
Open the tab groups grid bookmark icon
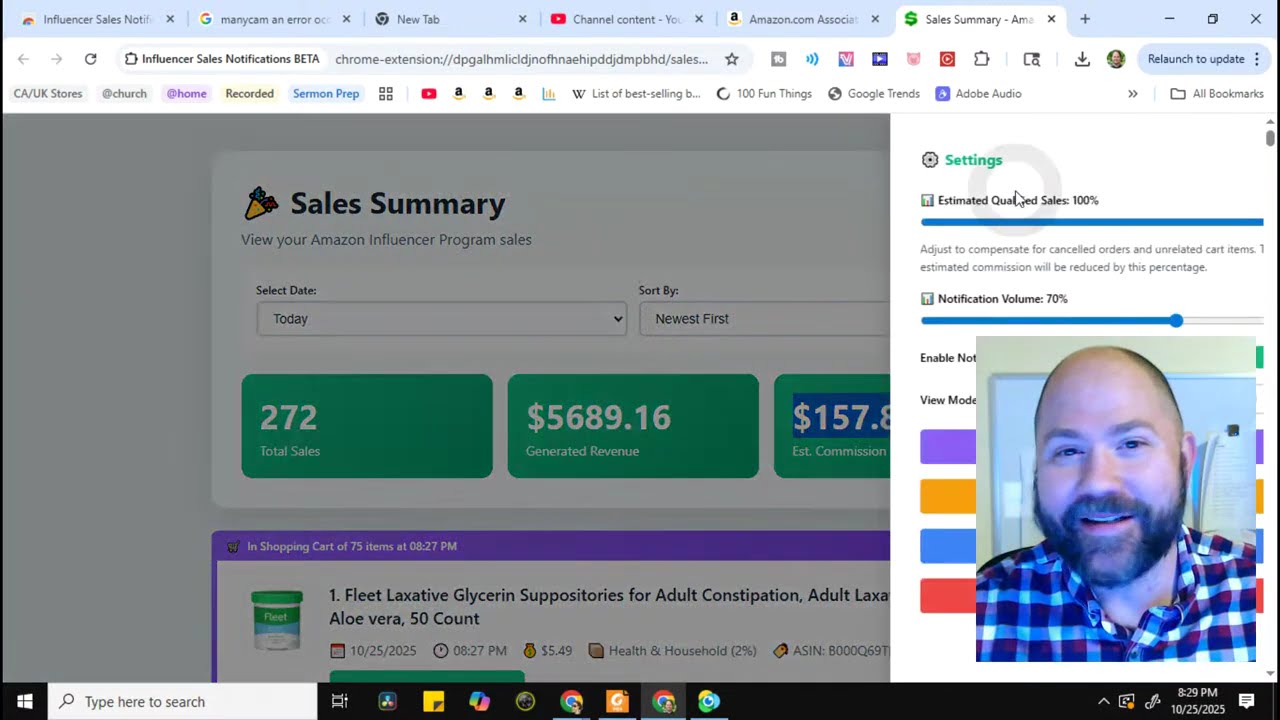pyautogui.click(x=386, y=94)
